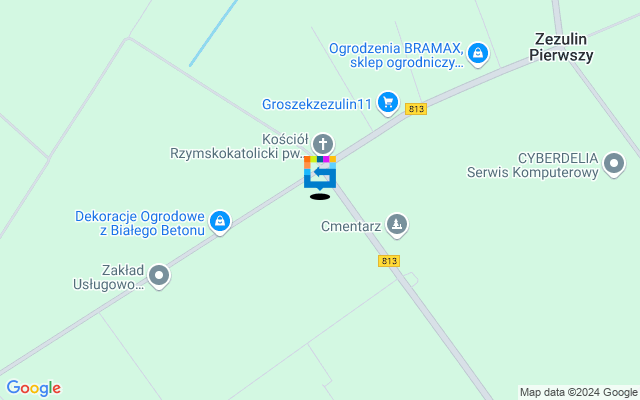Open Dekoracje Ogrodowe shopping bag pin
Viewport: 640px width, 400px height.
pyautogui.click(x=220, y=222)
